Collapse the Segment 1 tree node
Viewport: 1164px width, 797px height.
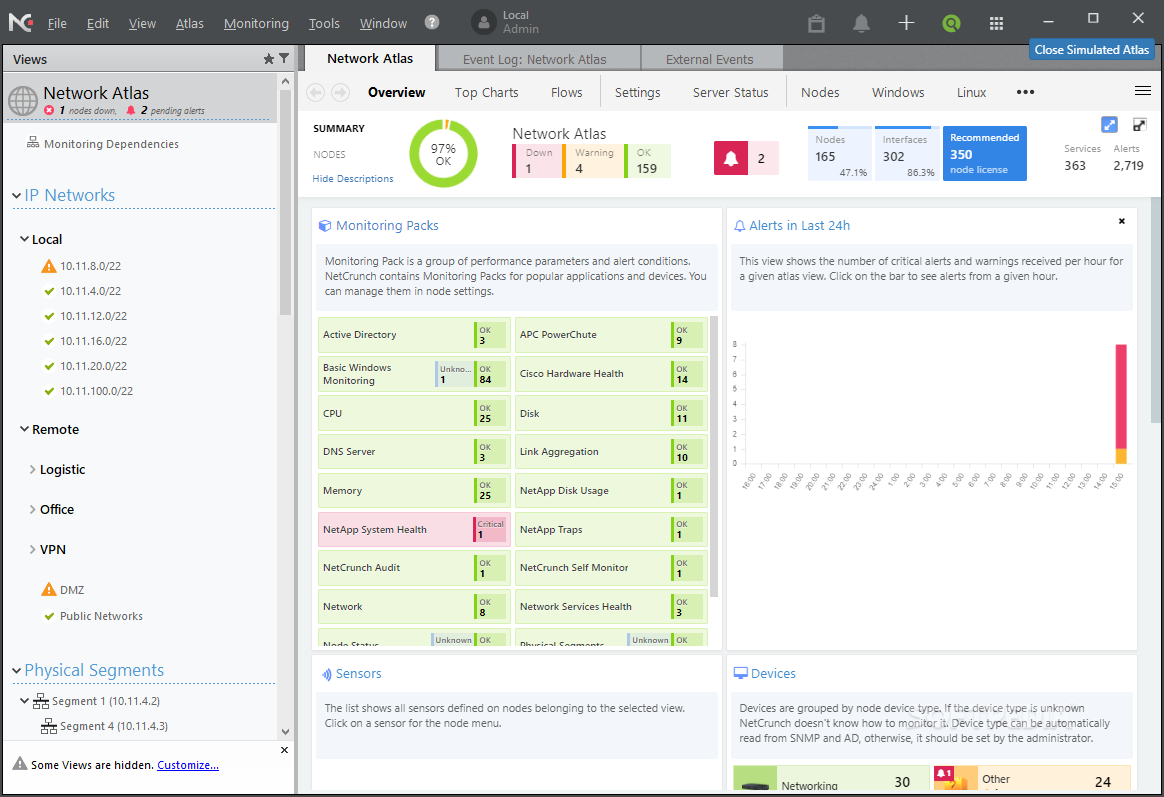tap(24, 701)
